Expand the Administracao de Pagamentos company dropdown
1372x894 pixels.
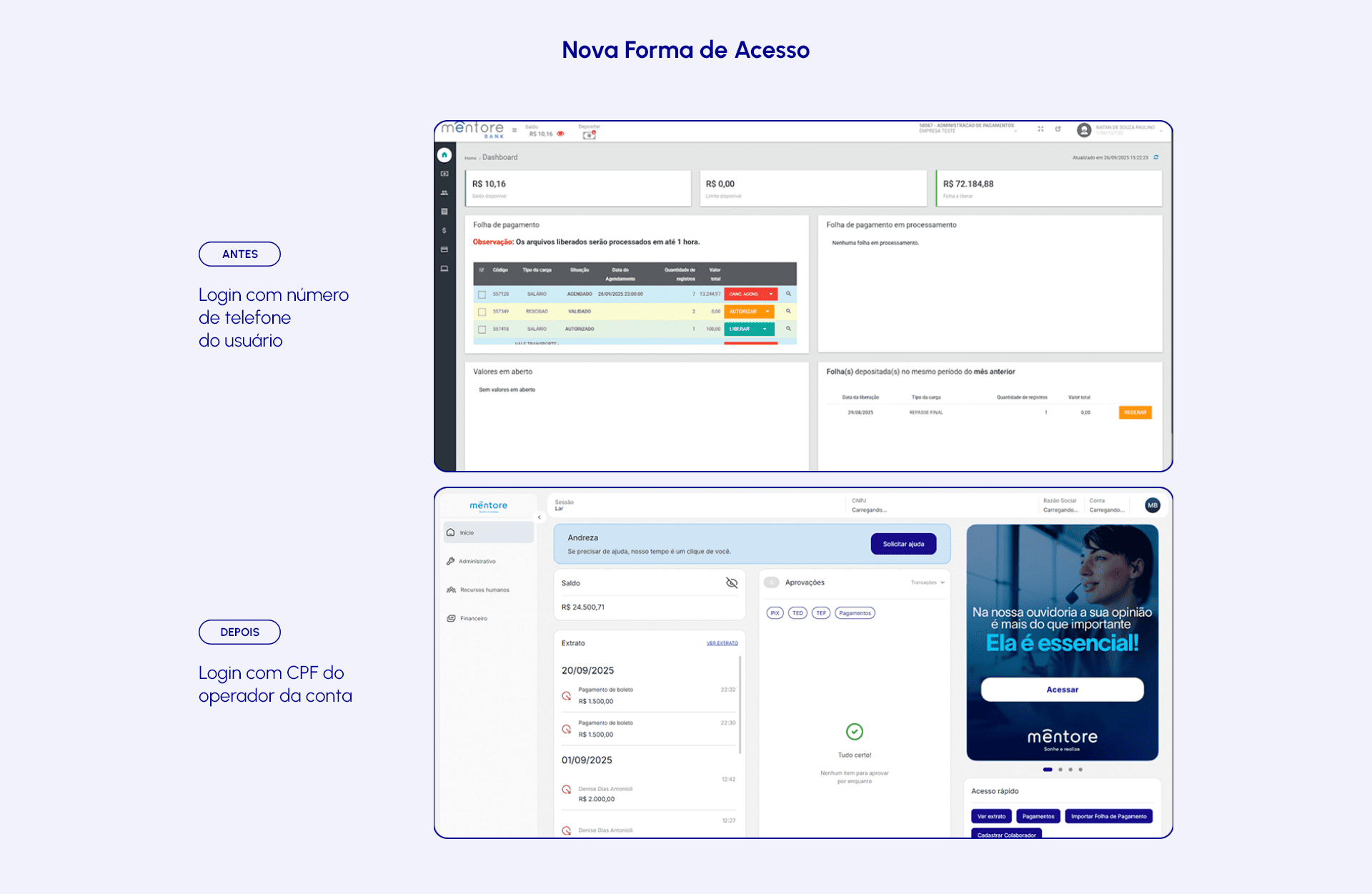click(x=1015, y=131)
